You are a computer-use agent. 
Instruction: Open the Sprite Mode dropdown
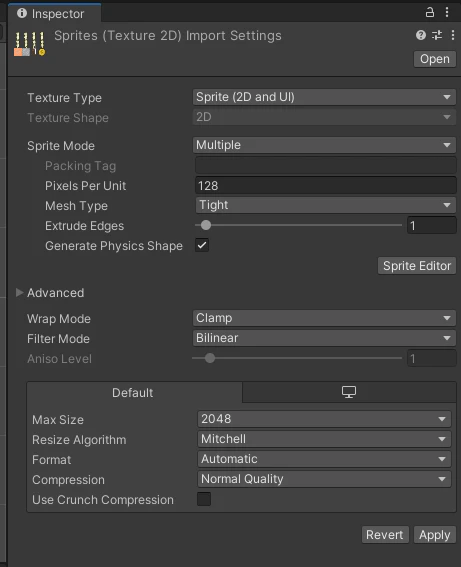pos(324,145)
